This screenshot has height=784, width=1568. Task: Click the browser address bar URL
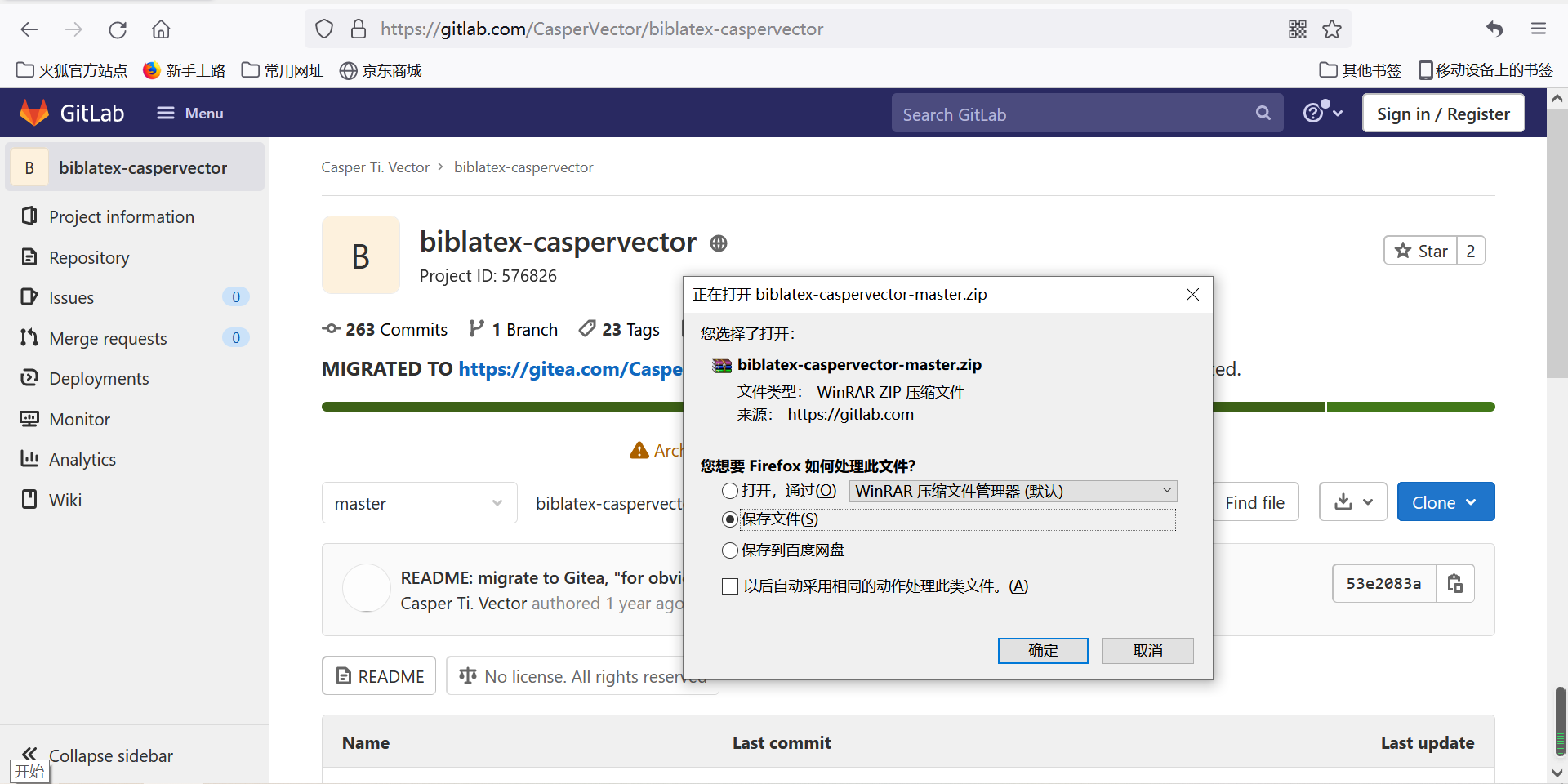[602, 29]
